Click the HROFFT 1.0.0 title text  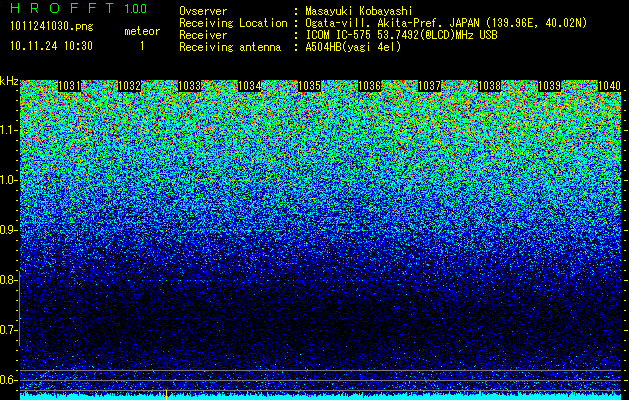coord(79,8)
